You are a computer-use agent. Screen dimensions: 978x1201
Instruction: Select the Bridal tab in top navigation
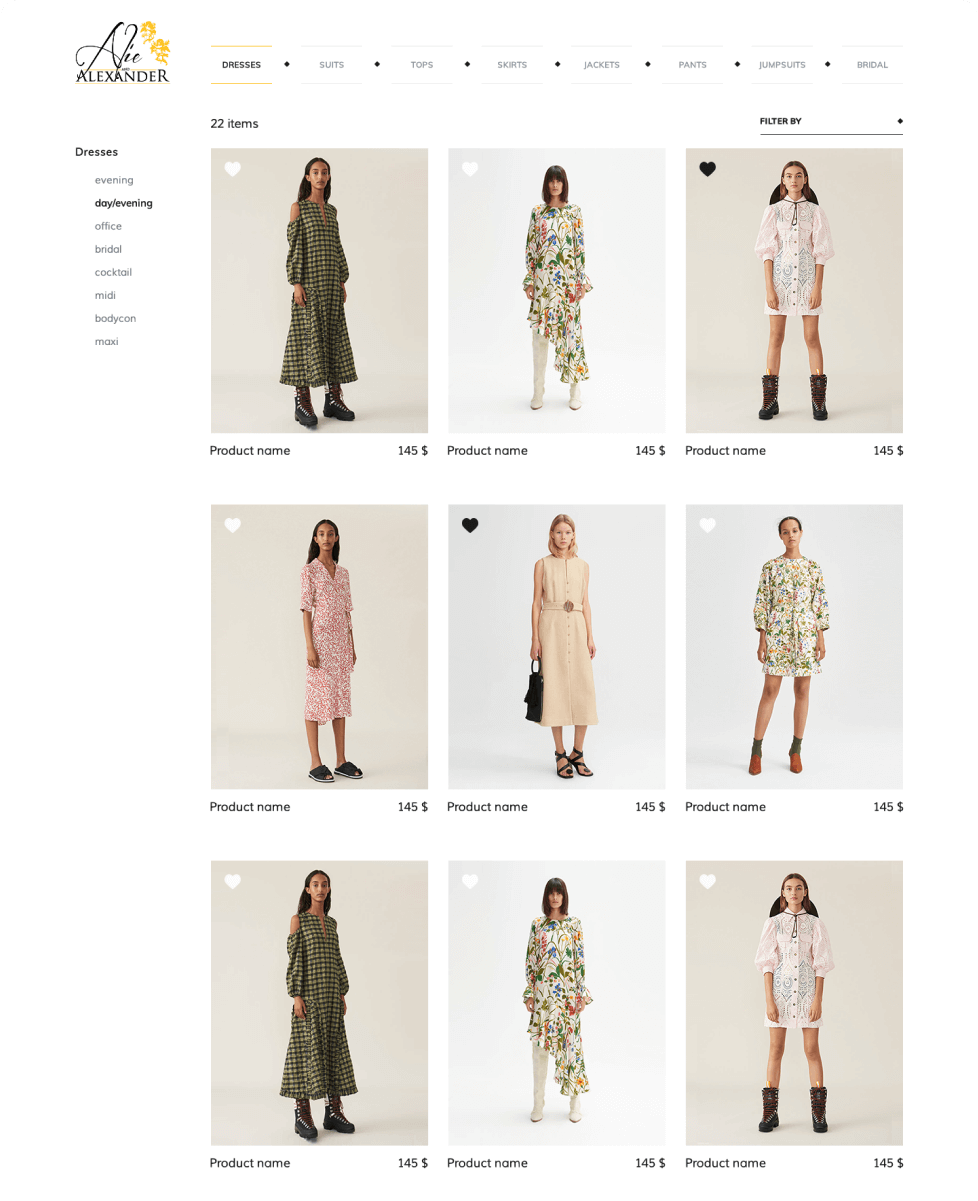pos(872,65)
